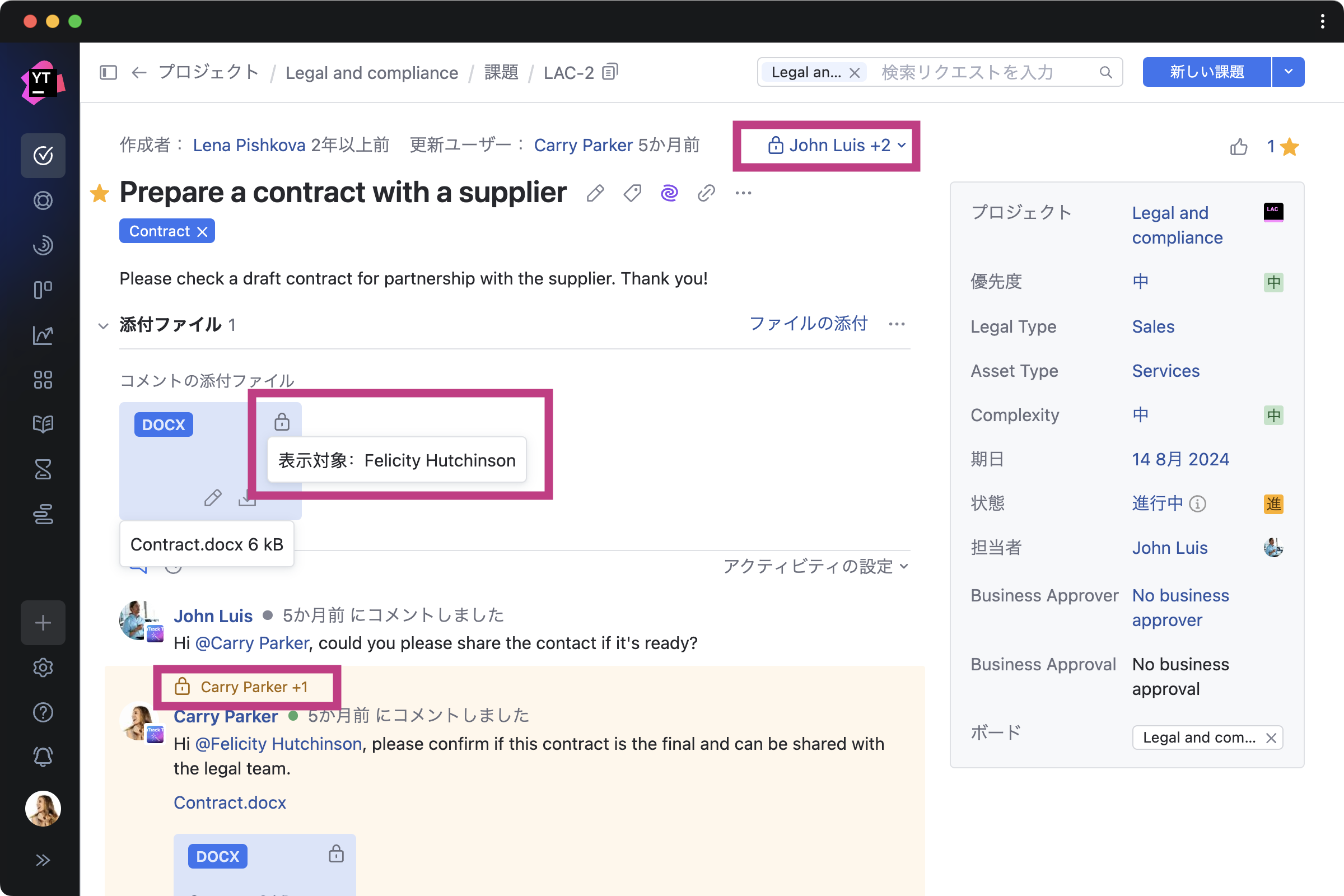Open the Knowledge Base book icon in sidebar
Screen dimensions: 1344x896
click(43, 424)
